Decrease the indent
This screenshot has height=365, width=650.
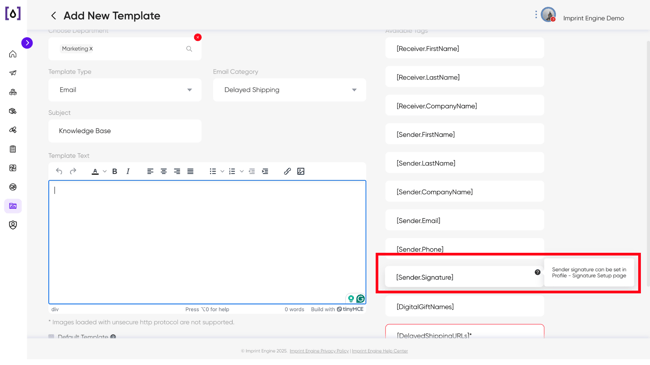(x=252, y=171)
